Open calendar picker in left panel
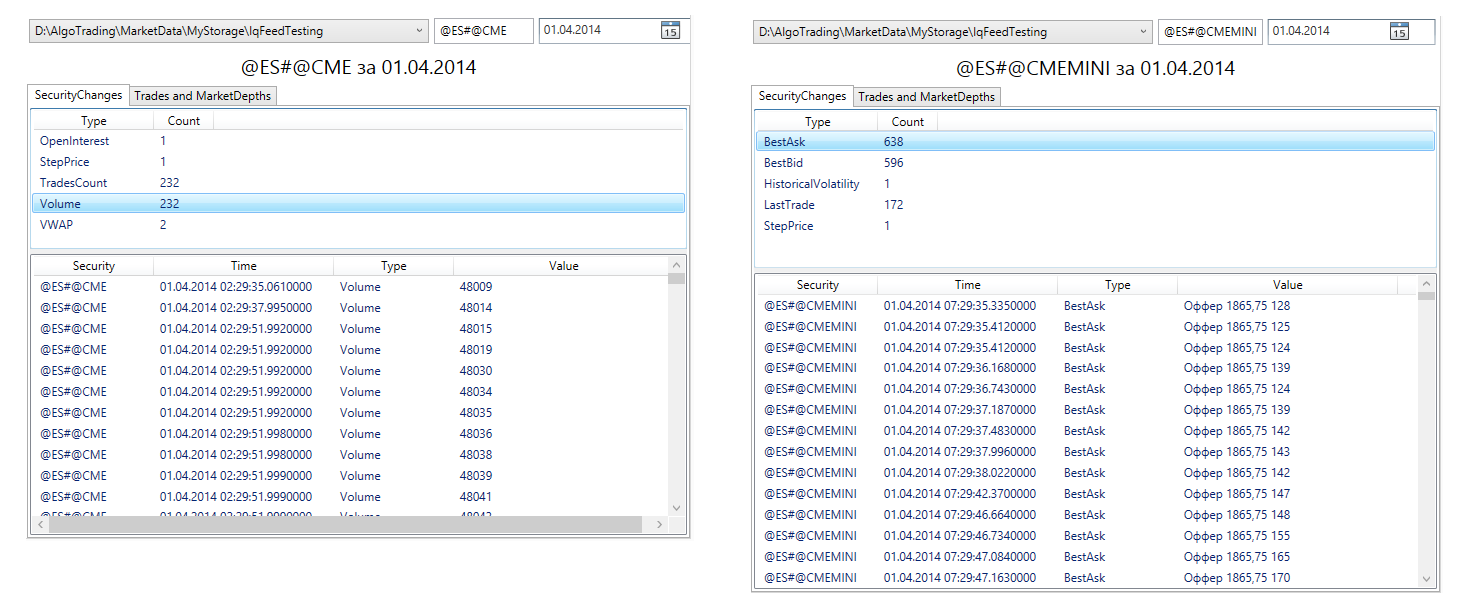Viewport: 1484px width, 614px height. 670,31
